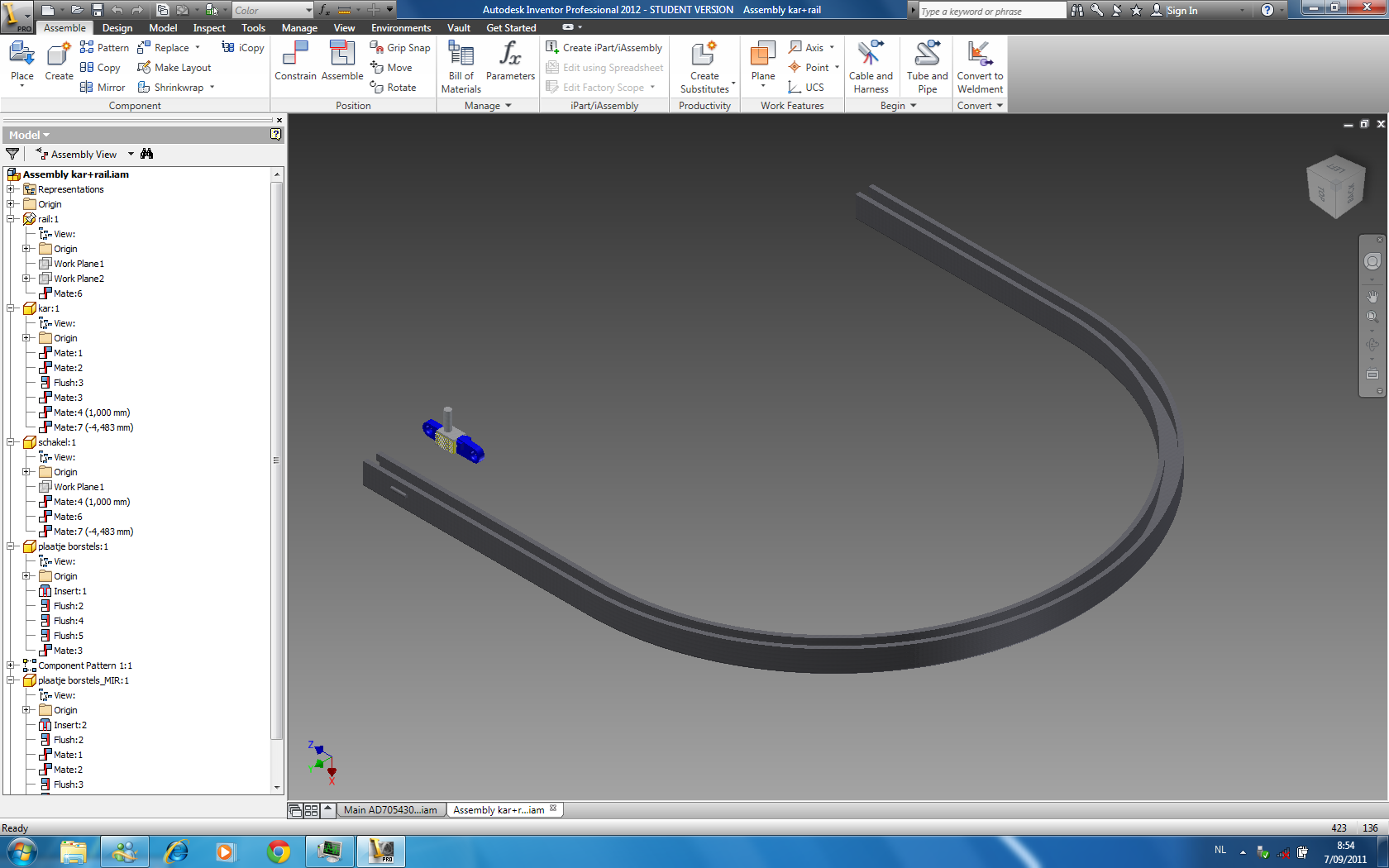
Task: Click Sign In
Action: point(1174,11)
